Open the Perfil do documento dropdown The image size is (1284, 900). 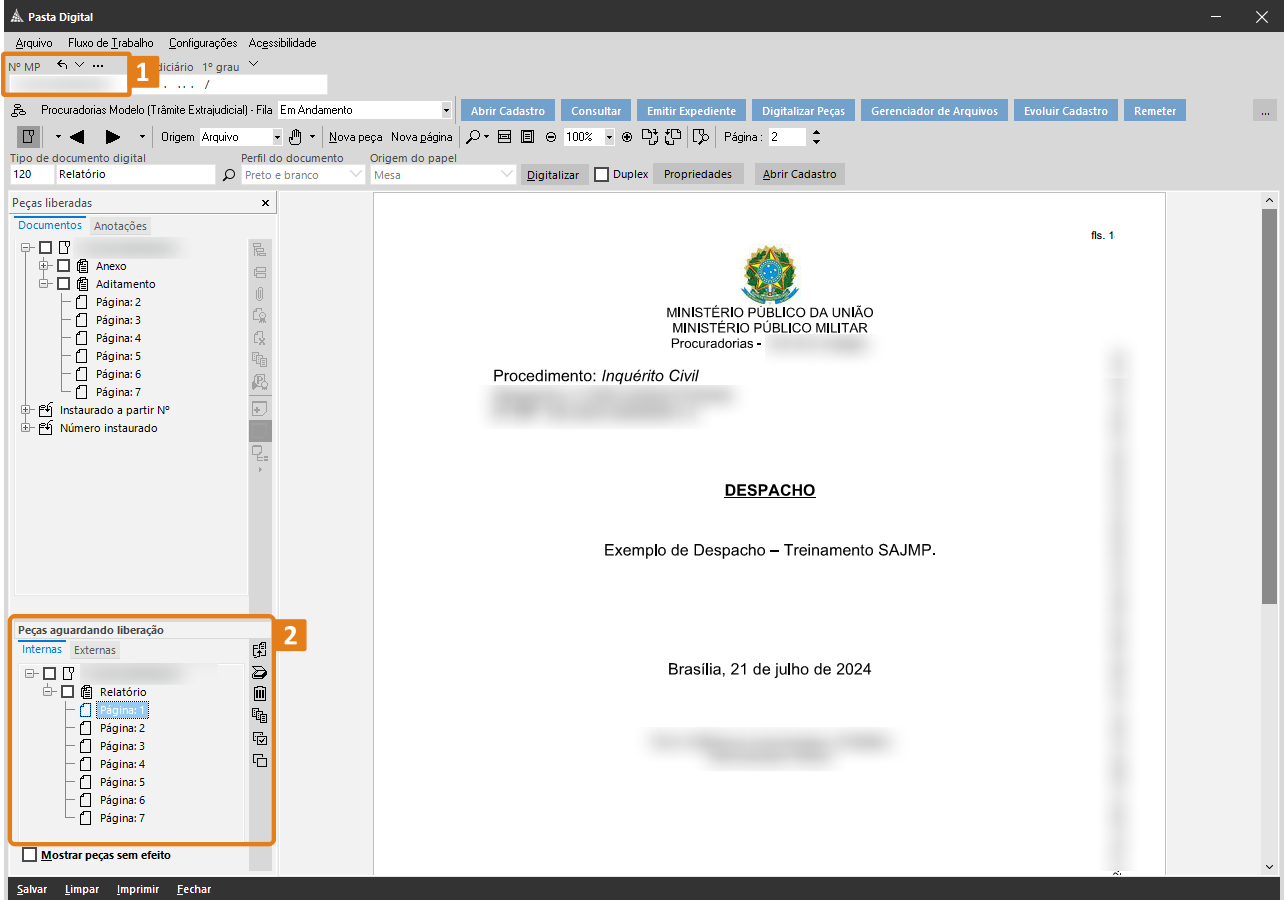coord(357,175)
